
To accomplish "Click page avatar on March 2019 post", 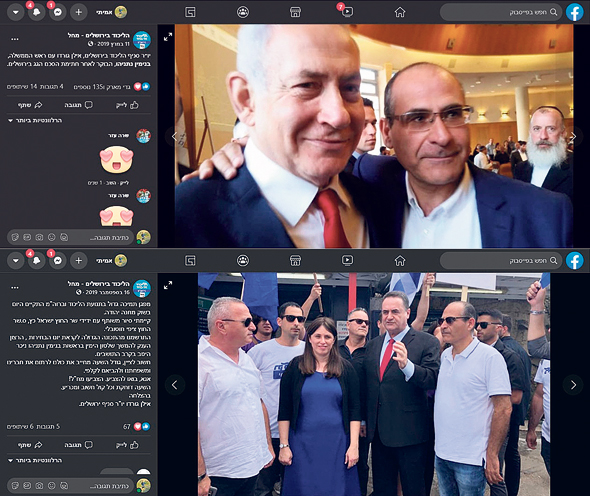I will click(x=142, y=40).
